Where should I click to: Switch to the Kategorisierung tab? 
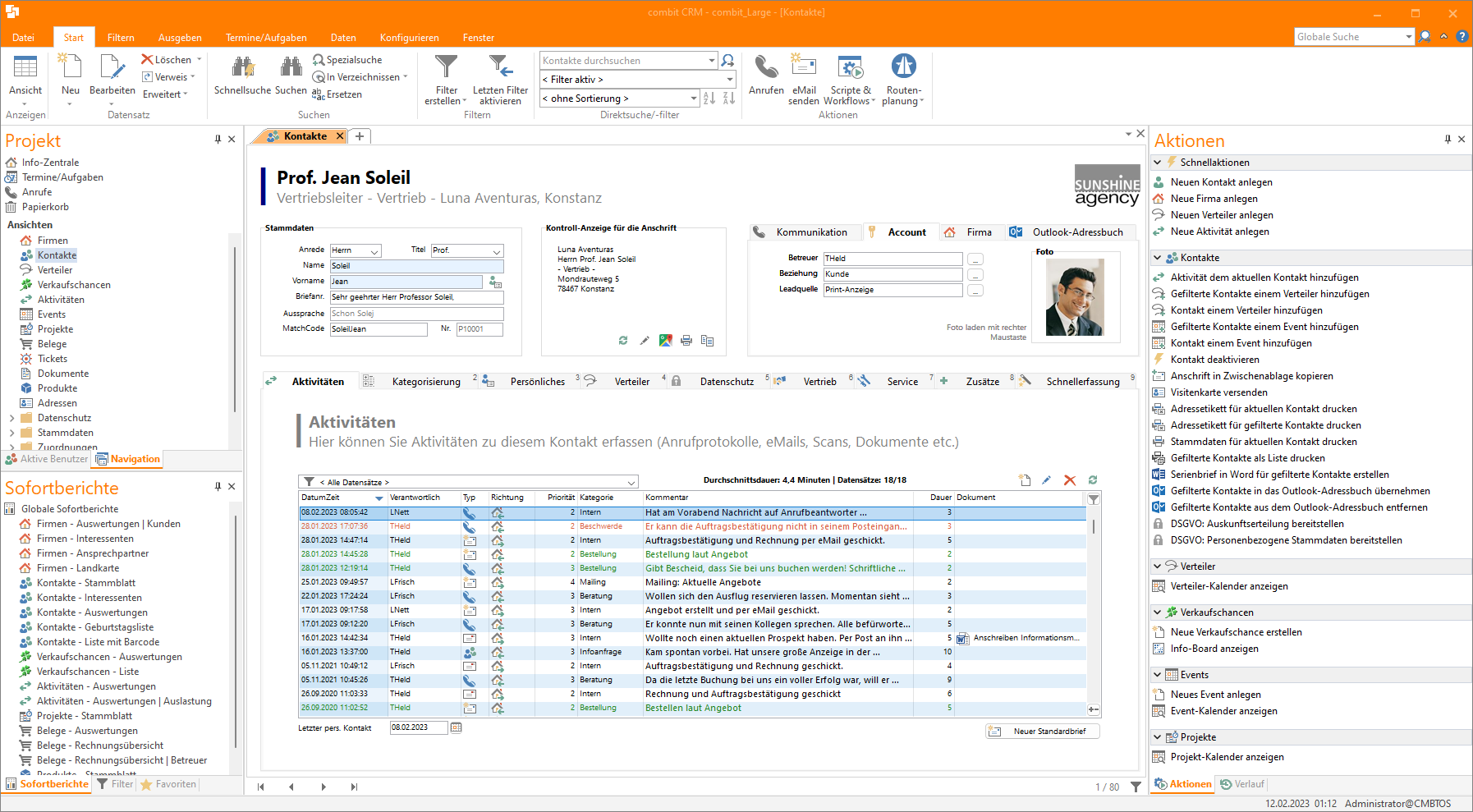click(425, 382)
